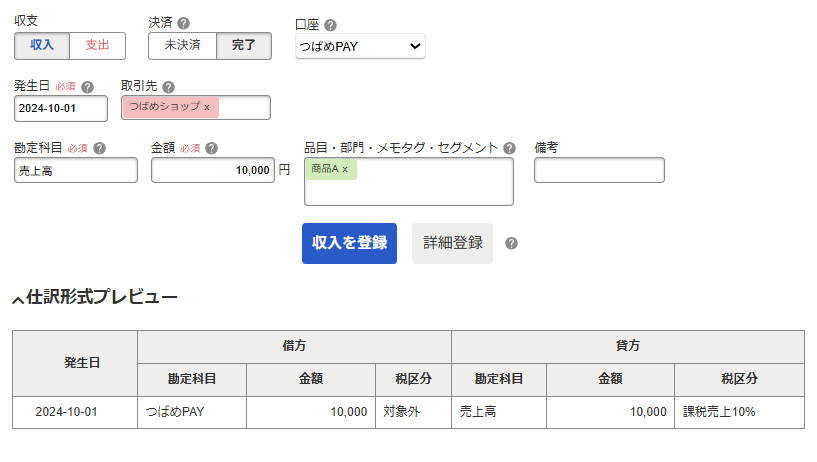Click help icon next to 金額
This screenshot has width=817, height=462.
(x=211, y=148)
